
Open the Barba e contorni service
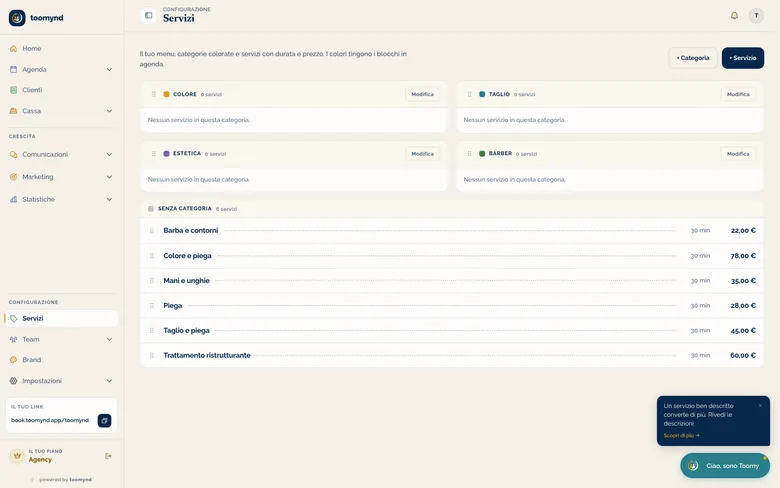tap(452, 230)
